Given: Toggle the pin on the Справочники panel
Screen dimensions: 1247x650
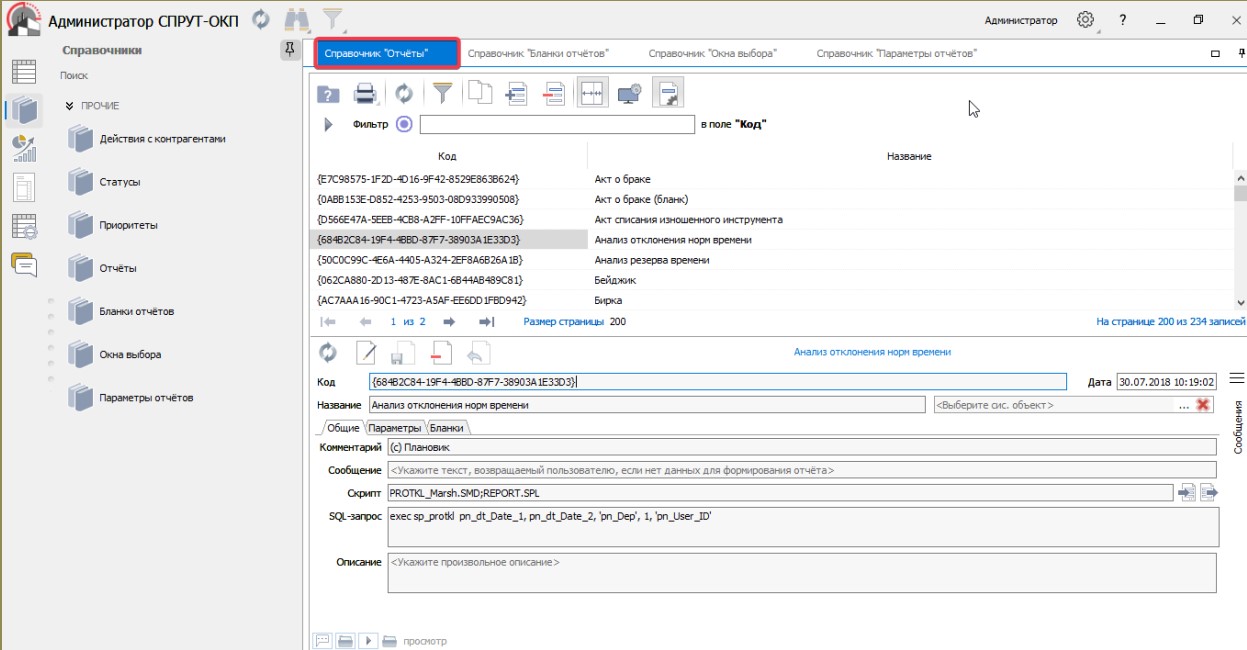Looking at the screenshot, I should click(x=290, y=50).
